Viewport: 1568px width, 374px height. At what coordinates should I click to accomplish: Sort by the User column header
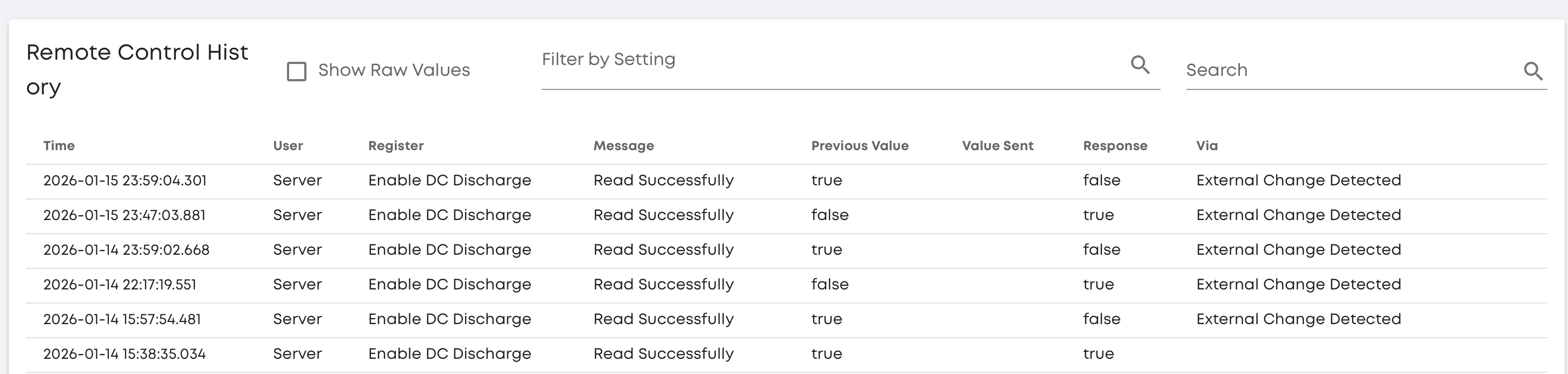[x=288, y=146]
